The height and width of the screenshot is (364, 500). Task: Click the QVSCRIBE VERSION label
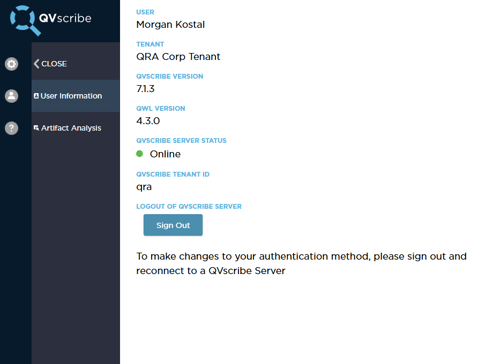pos(170,76)
